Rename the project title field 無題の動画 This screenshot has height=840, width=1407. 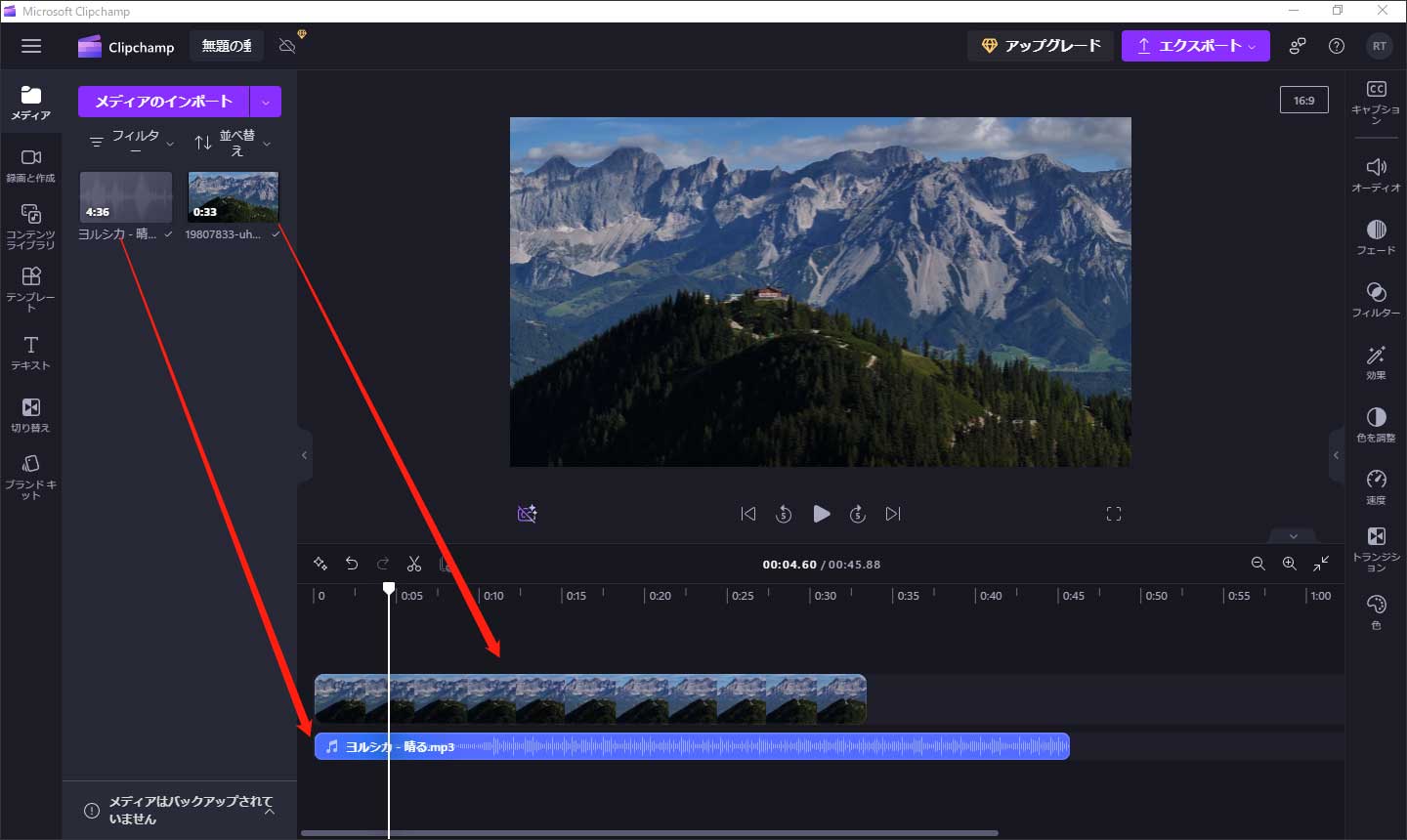tap(227, 46)
